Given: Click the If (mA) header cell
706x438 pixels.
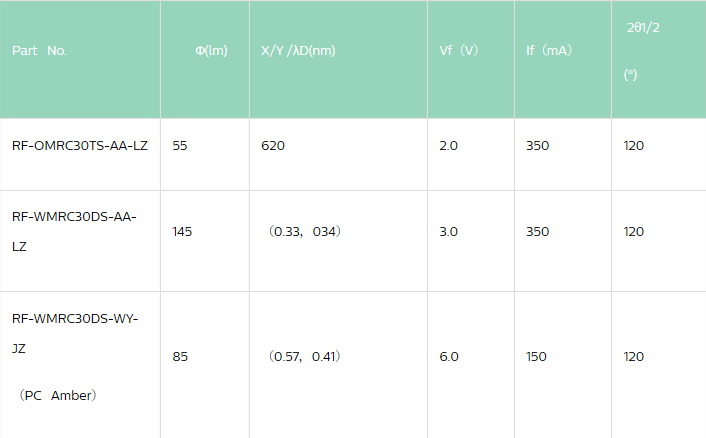Looking at the screenshot, I should point(548,51).
